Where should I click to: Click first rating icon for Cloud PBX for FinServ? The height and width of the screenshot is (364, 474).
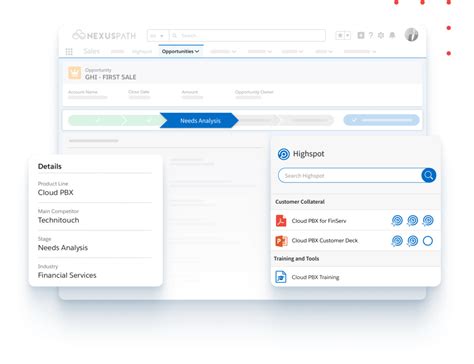pyautogui.click(x=397, y=220)
